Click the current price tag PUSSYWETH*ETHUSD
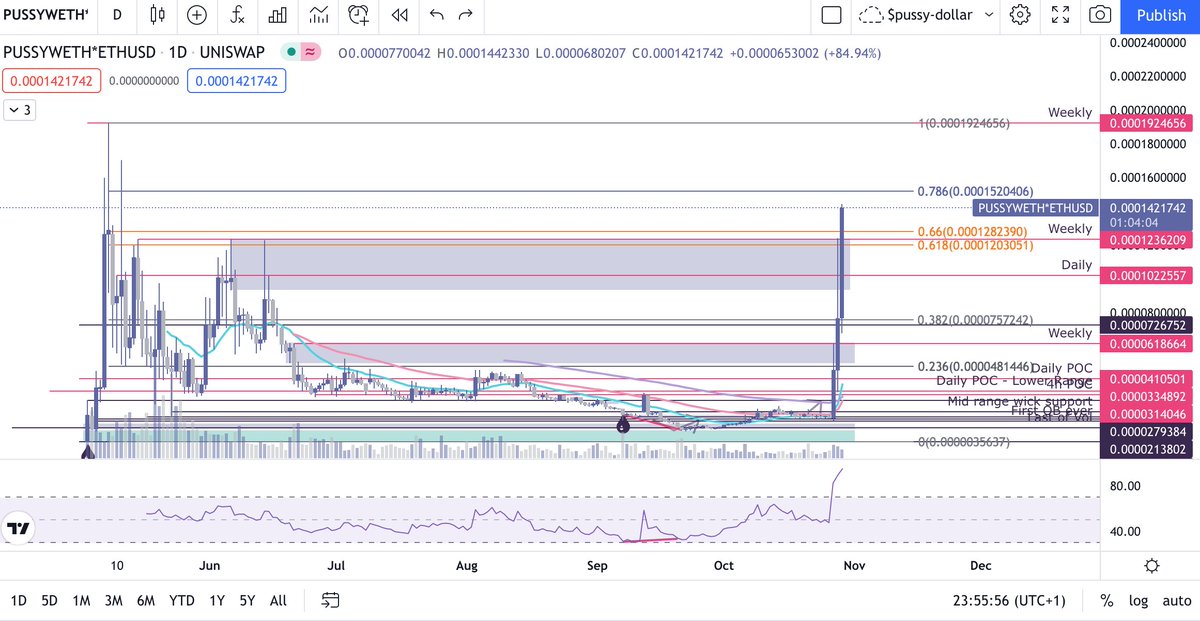The image size is (1200, 621). pos(1035,208)
